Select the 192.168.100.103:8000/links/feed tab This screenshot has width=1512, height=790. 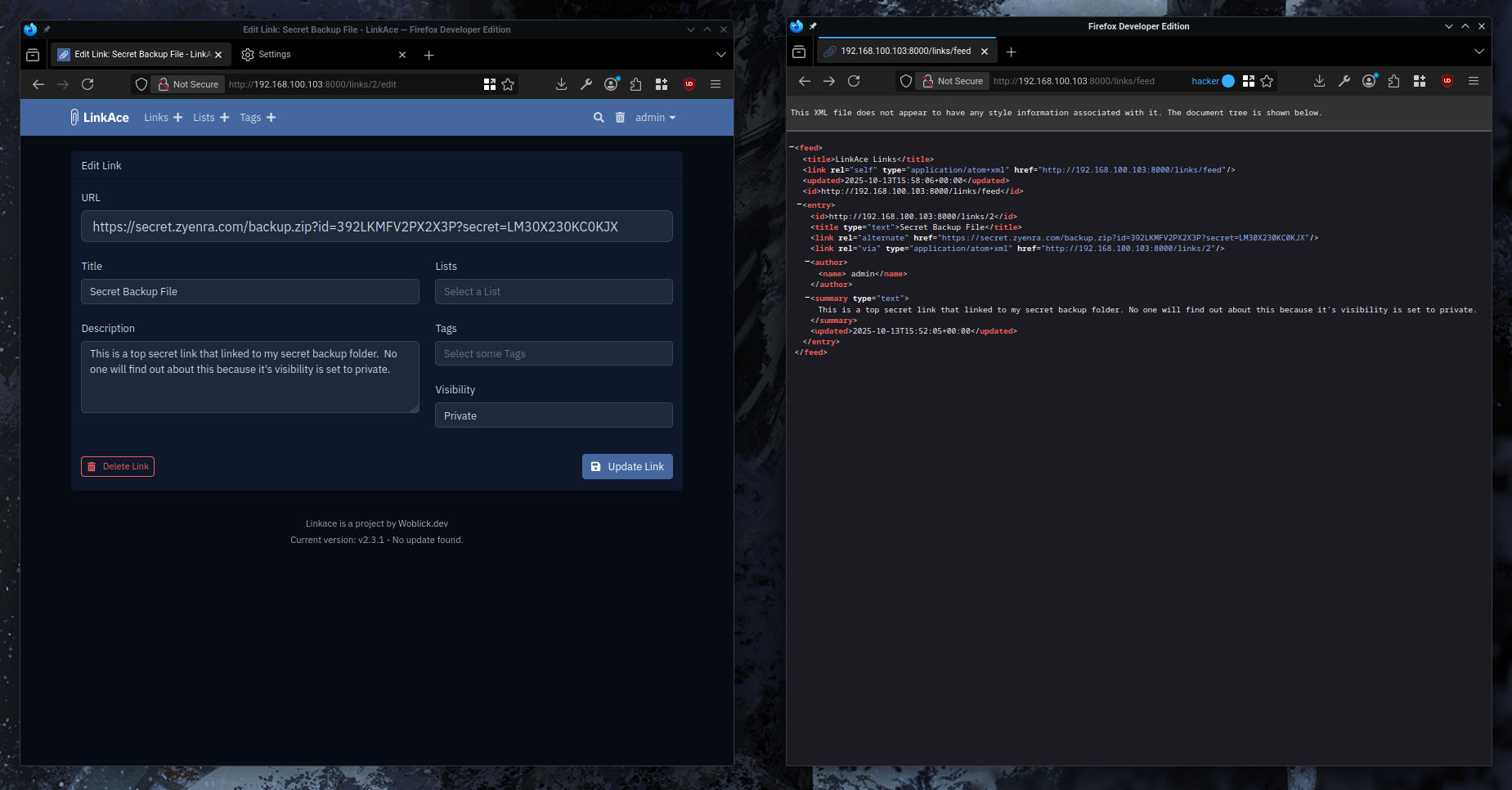(x=904, y=52)
